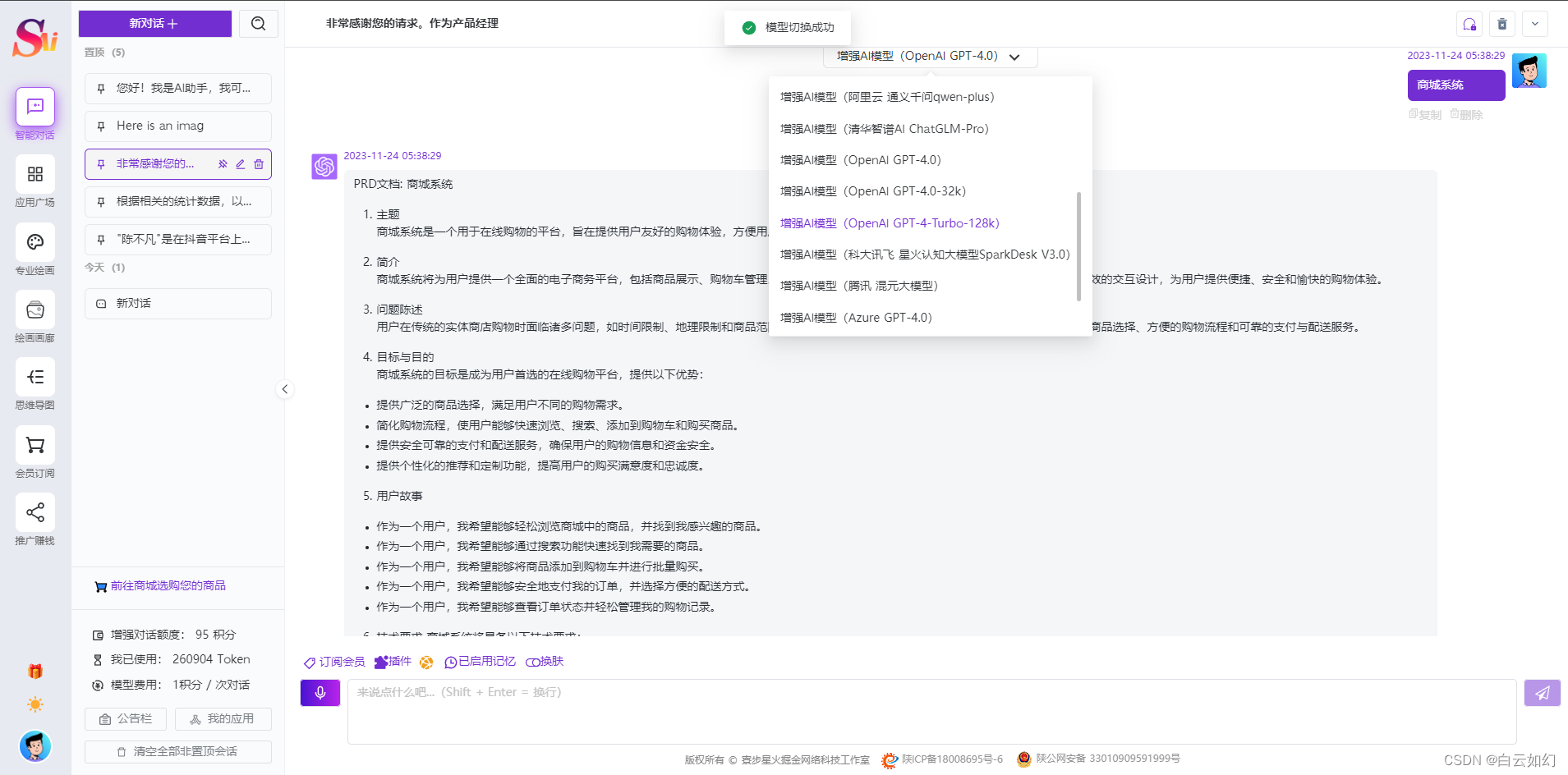Click the Si logo at top left
The width and height of the screenshot is (1568, 775).
pos(34,37)
